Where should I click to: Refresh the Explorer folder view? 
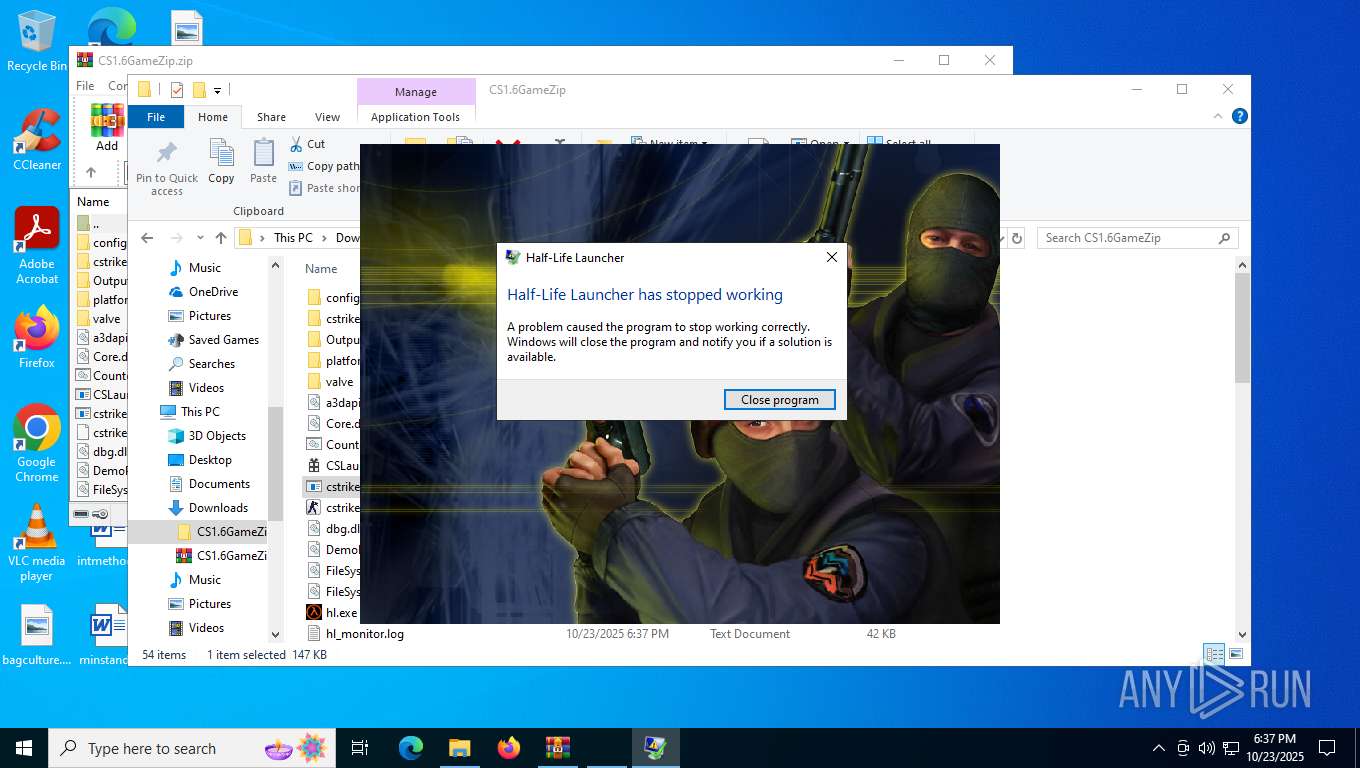(x=1017, y=238)
